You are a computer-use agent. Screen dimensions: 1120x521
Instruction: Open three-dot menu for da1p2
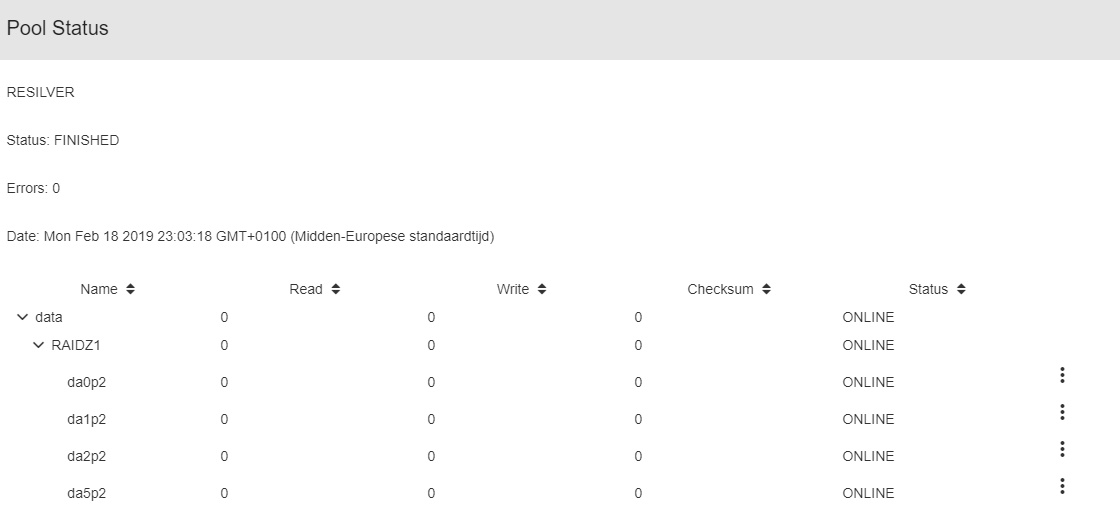click(x=1062, y=412)
